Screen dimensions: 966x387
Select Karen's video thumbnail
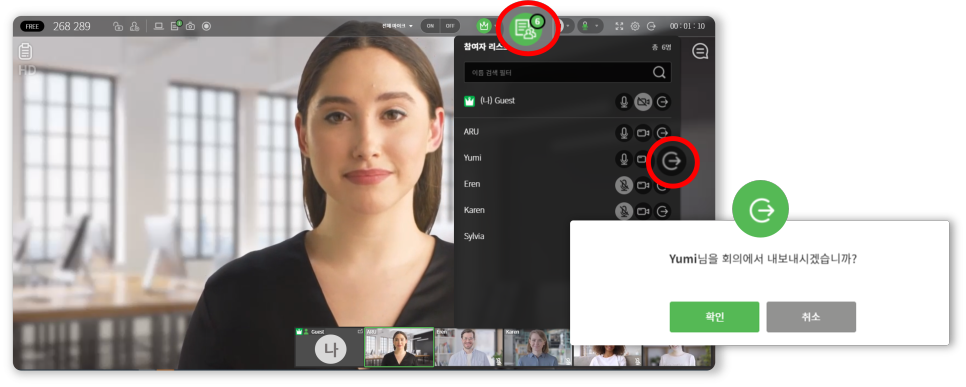(x=538, y=347)
